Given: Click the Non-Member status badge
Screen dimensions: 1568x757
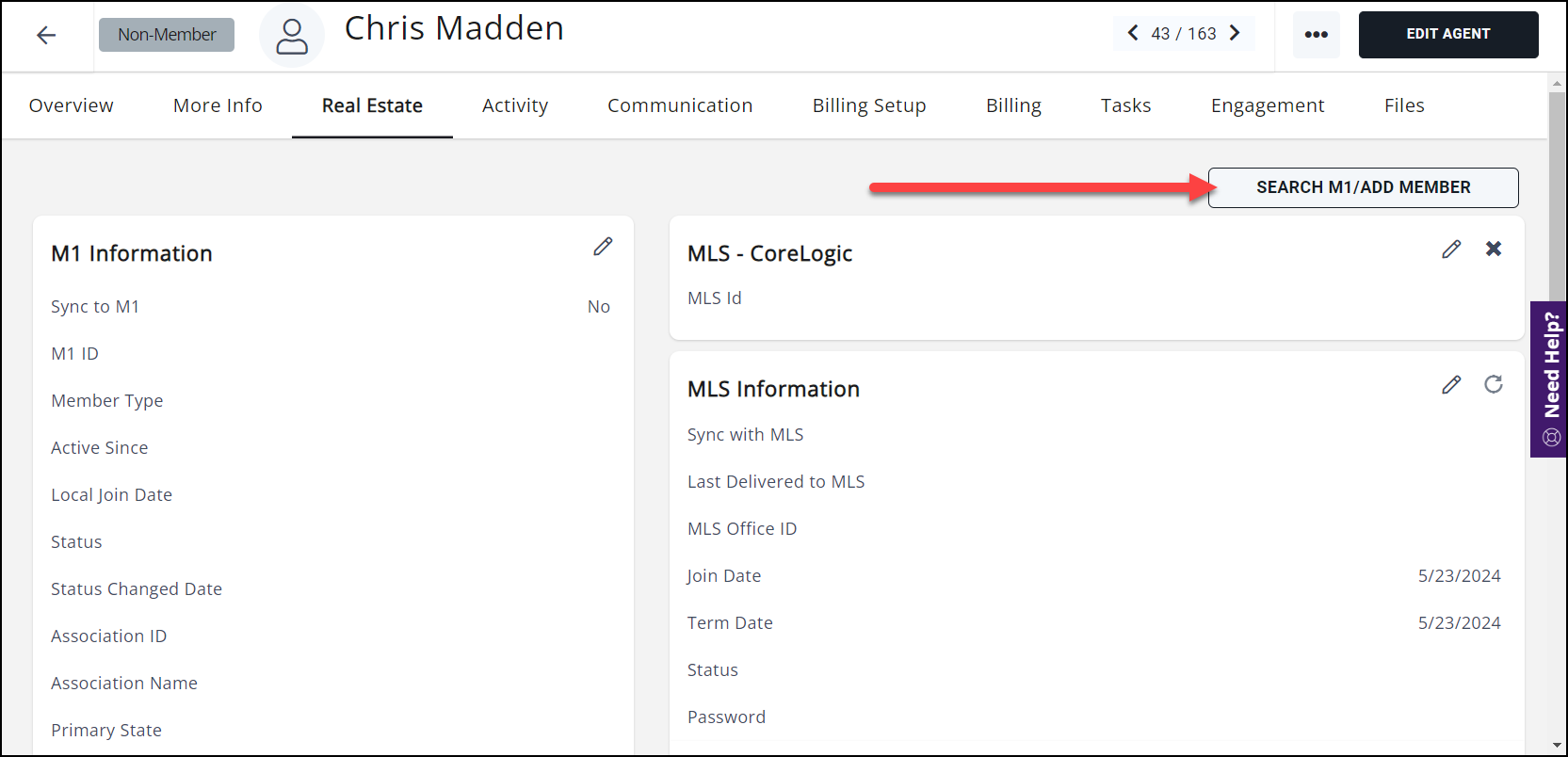Looking at the screenshot, I should click(167, 35).
